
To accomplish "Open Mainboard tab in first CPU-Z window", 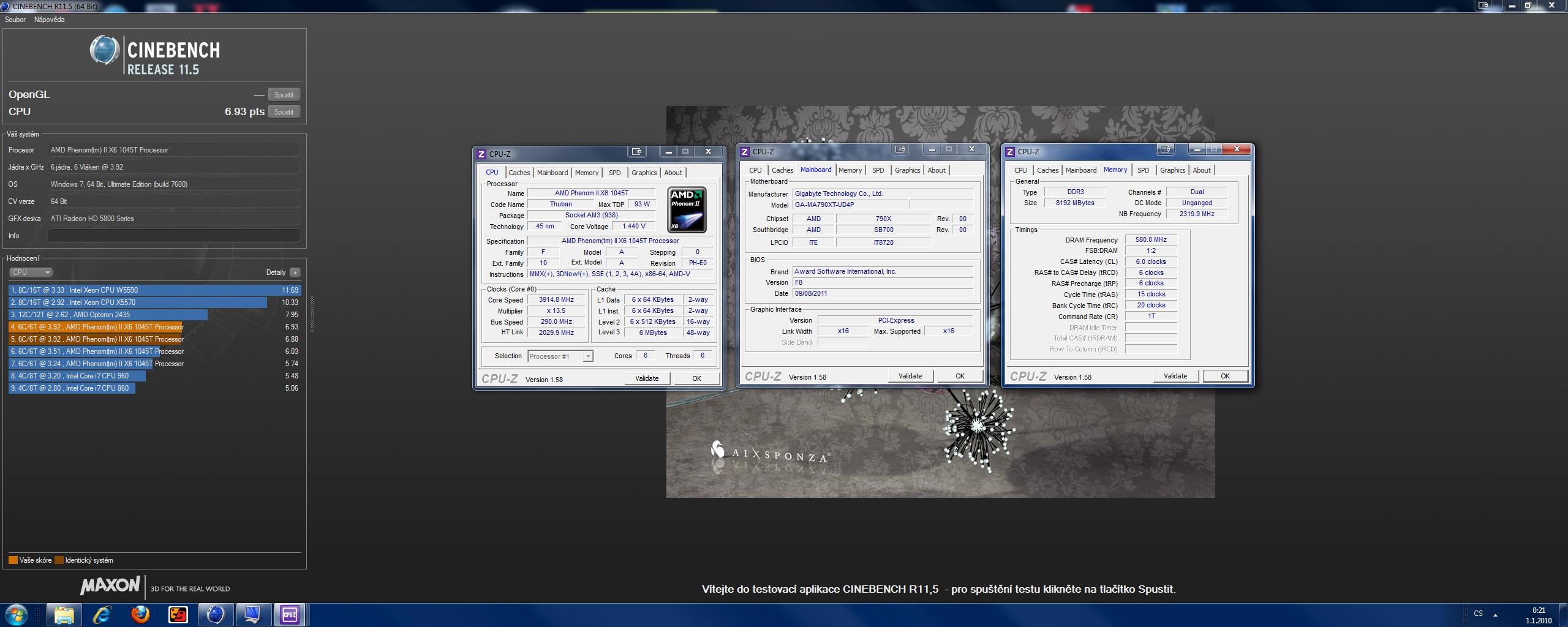I will point(552,173).
